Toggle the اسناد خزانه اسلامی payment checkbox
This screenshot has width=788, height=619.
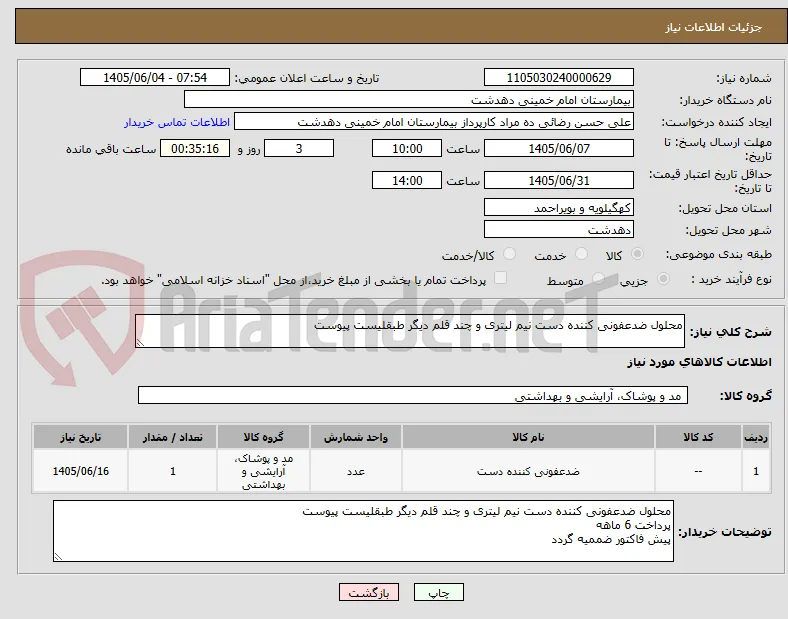pyautogui.click(x=500, y=278)
